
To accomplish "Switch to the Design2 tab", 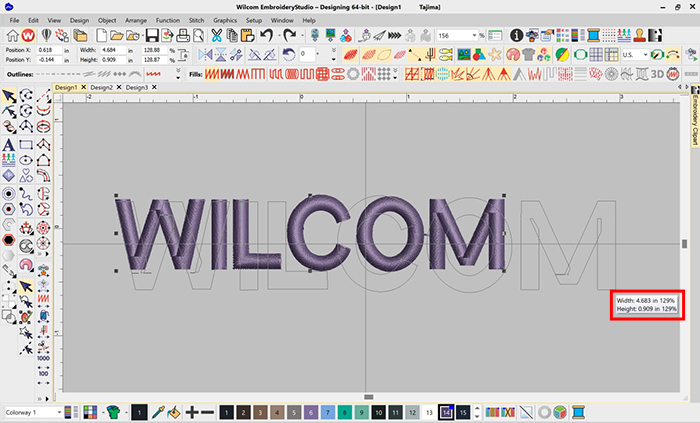I will [101, 87].
